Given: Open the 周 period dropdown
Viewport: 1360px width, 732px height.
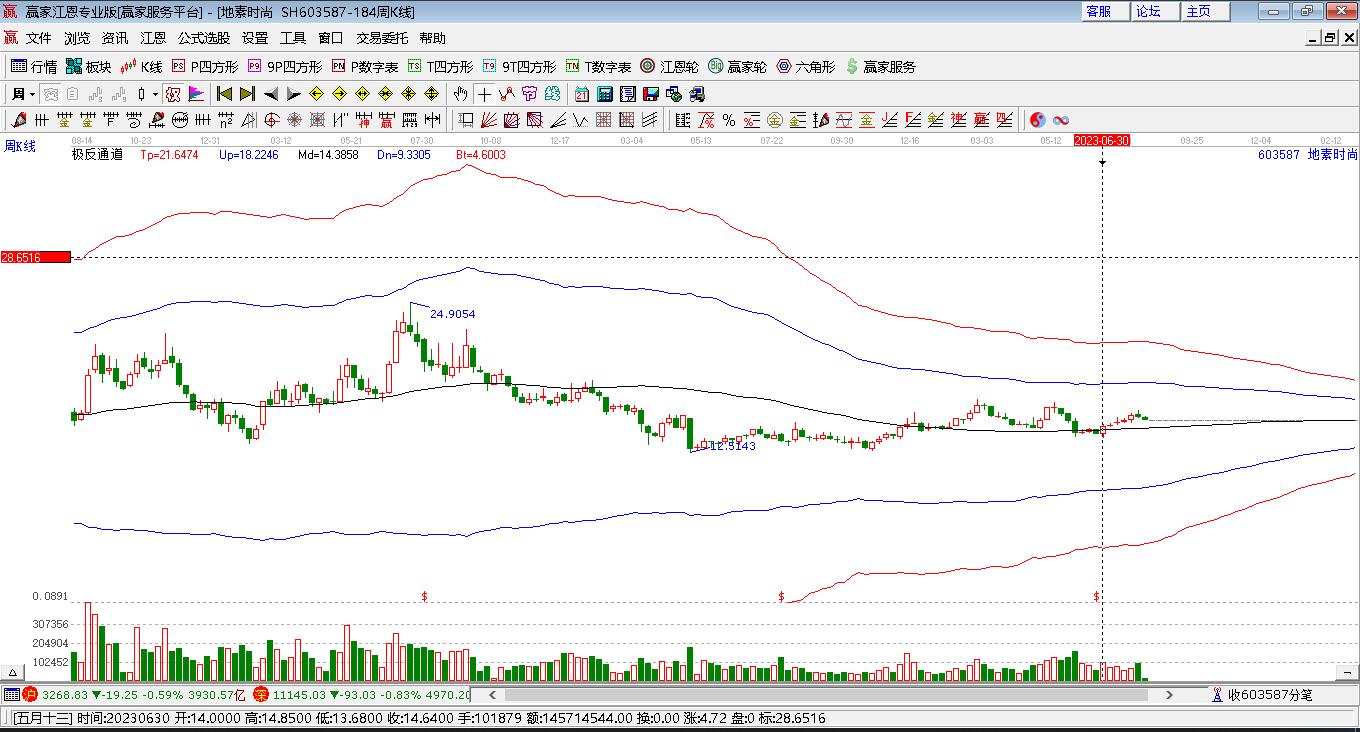Looking at the screenshot, I should click(x=24, y=94).
